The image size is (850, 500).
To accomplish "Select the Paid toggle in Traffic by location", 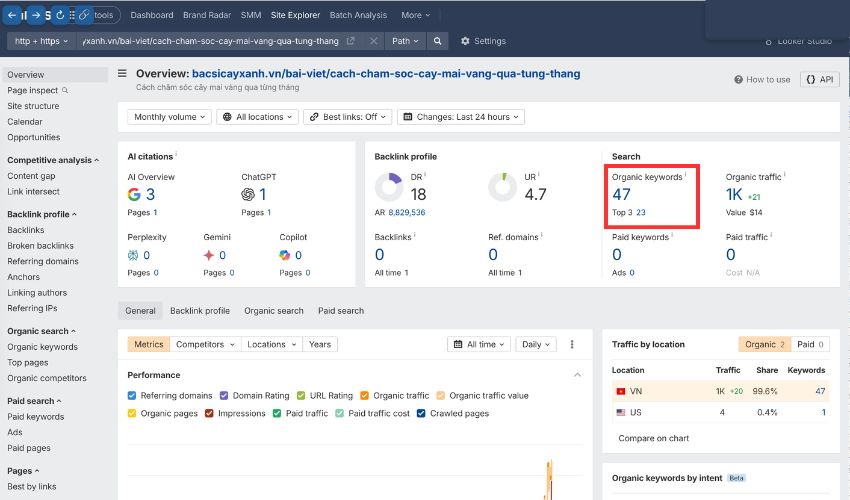I will (x=809, y=344).
